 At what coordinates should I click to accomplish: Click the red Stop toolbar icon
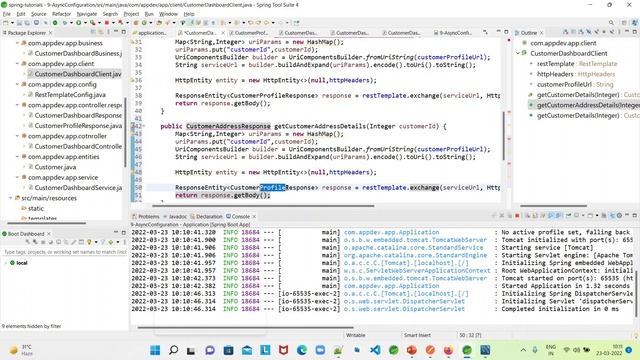(x=107, y=23)
